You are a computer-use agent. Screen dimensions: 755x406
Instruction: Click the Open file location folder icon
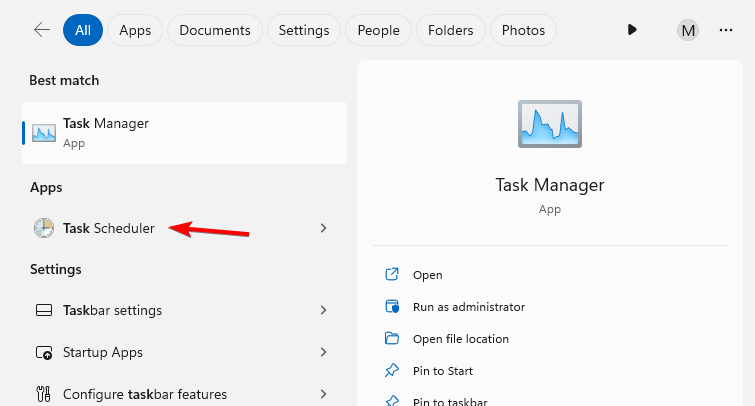[x=392, y=339]
